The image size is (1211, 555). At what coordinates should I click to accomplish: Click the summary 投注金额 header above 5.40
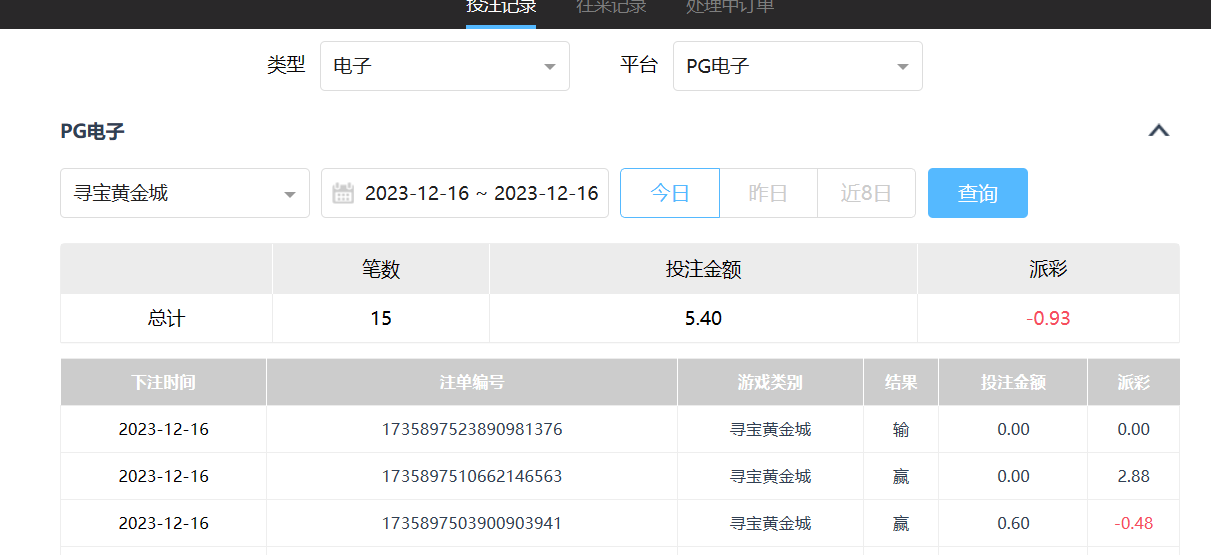point(703,269)
